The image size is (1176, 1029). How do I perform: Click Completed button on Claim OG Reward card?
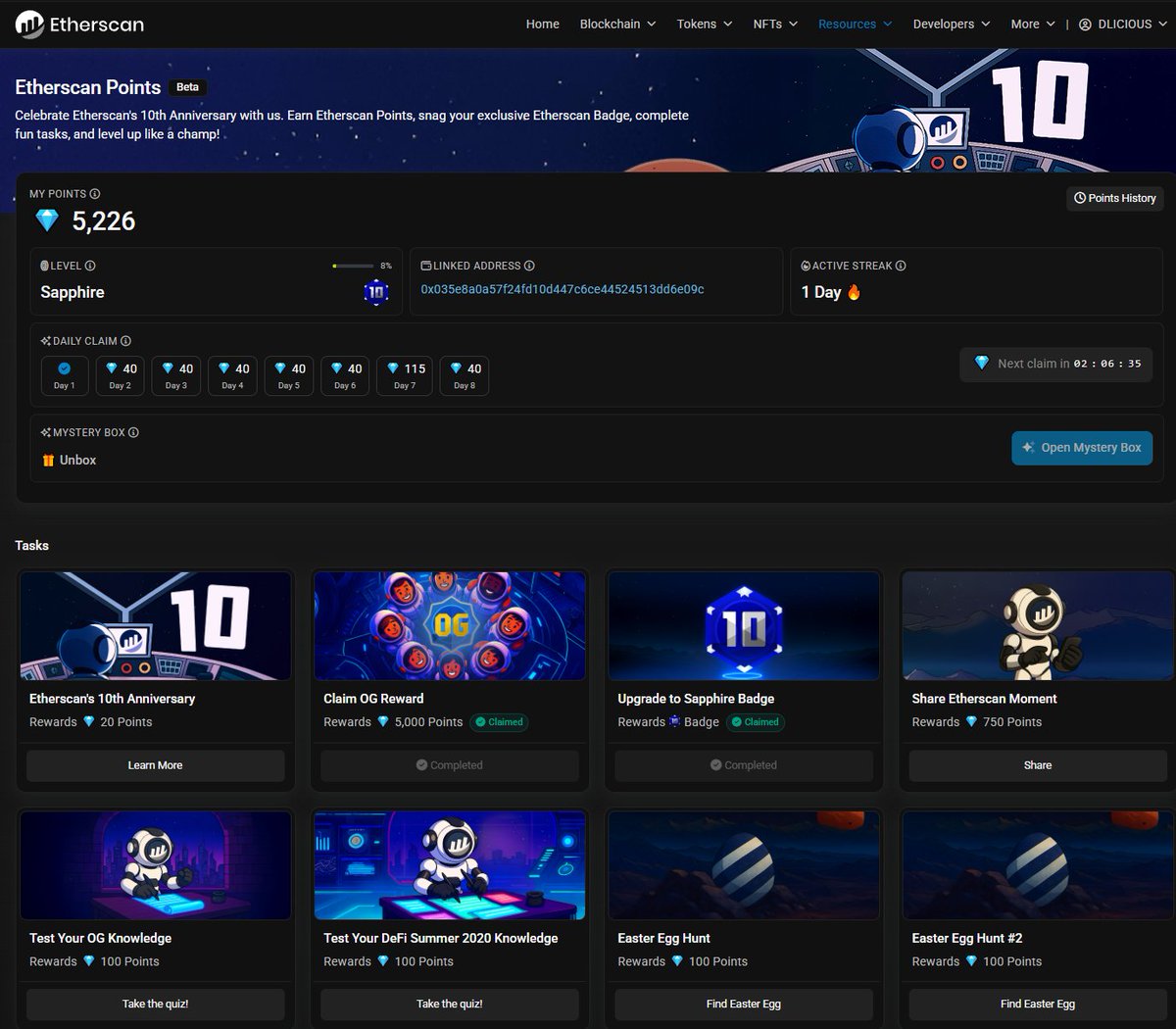click(450, 765)
